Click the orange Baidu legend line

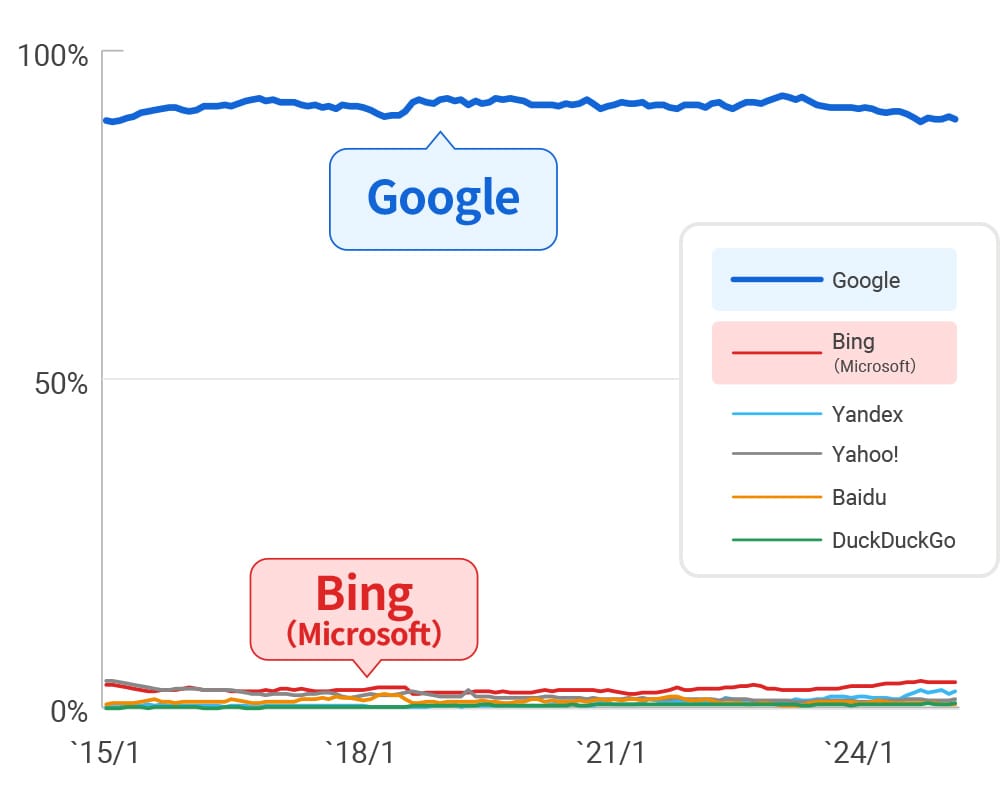click(776, 497)
